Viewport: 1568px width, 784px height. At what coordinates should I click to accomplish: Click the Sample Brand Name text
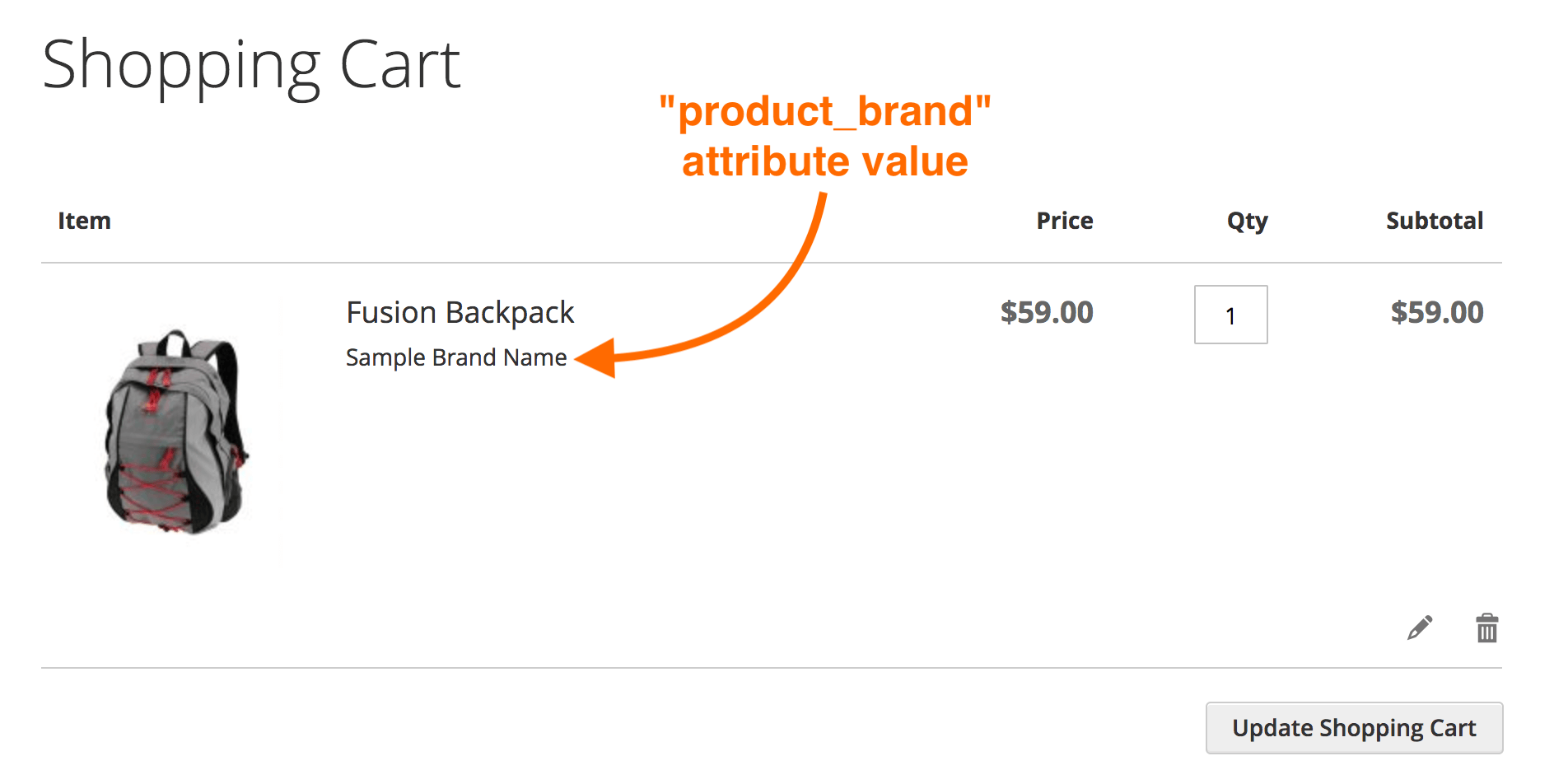click(456, 357)
